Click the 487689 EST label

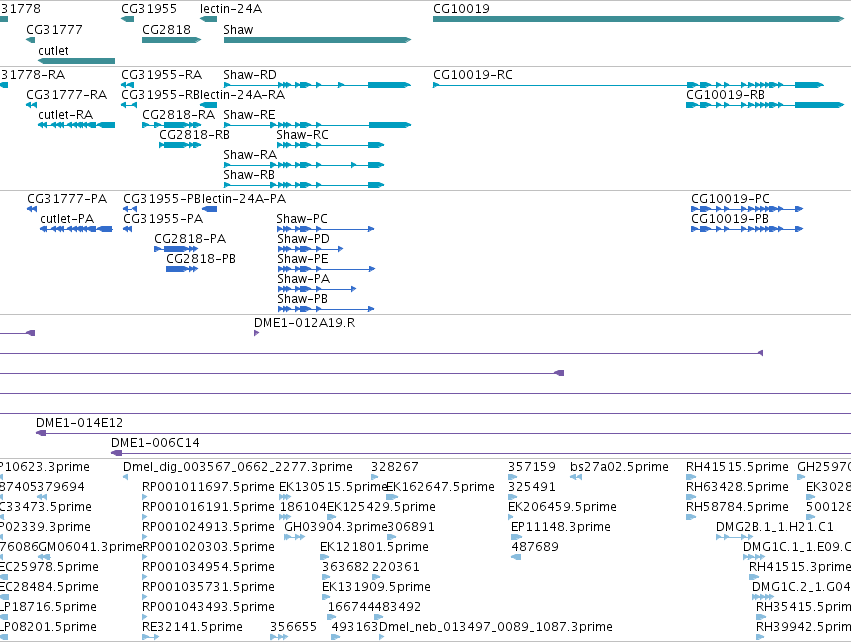point(535,546)
